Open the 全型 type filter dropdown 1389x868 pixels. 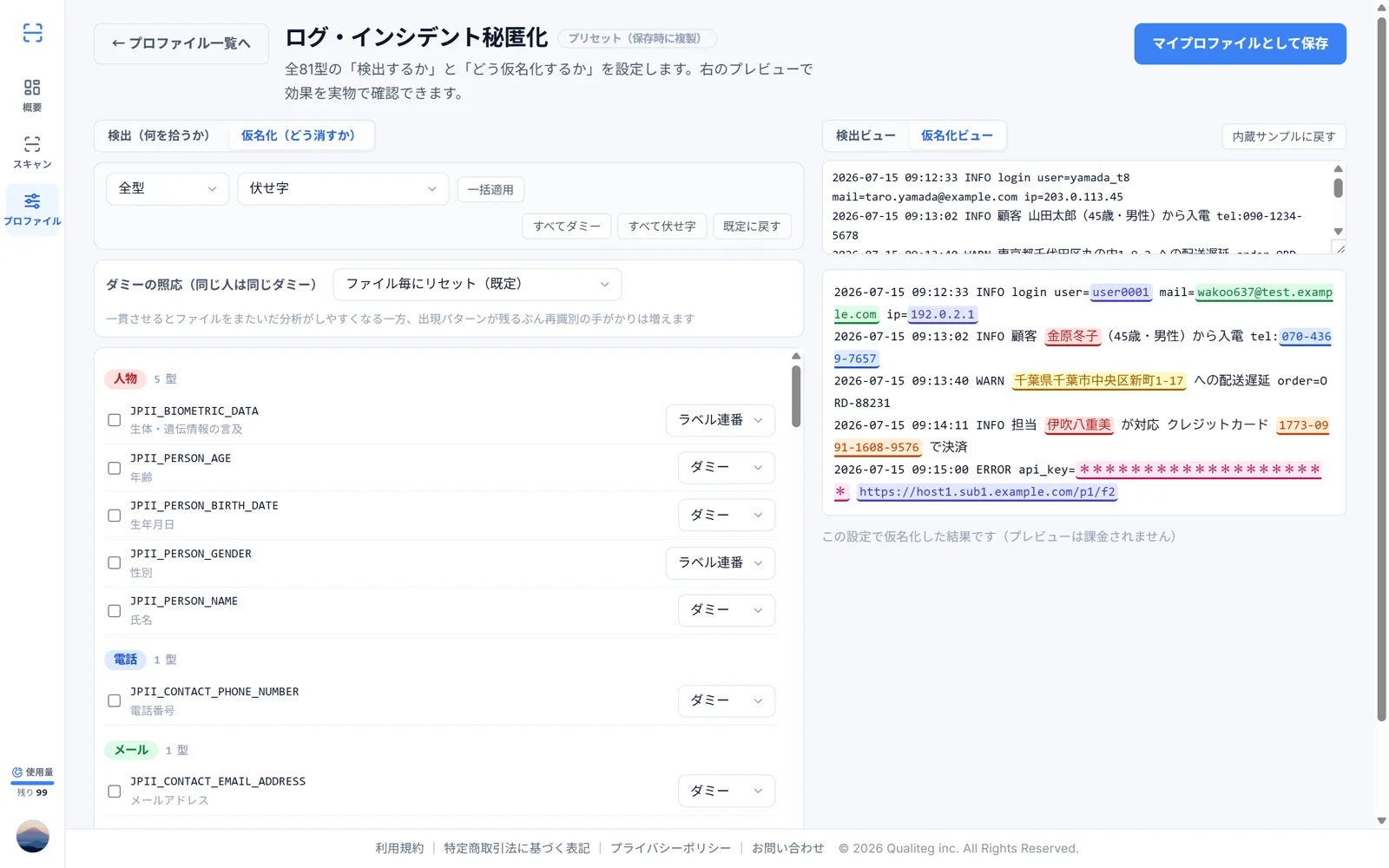pyautogui.click(x=168, y=188)
